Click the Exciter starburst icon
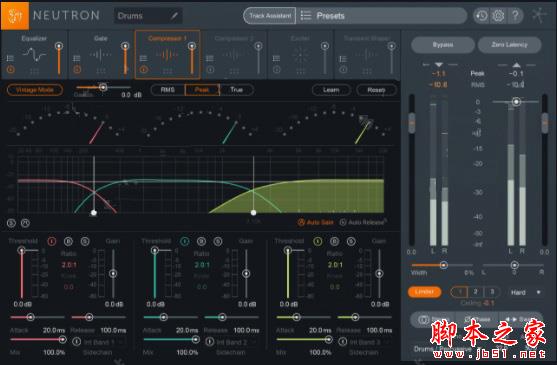Viewport: 557px width, 365px height. pyautogui.click(x=301, y=55)
